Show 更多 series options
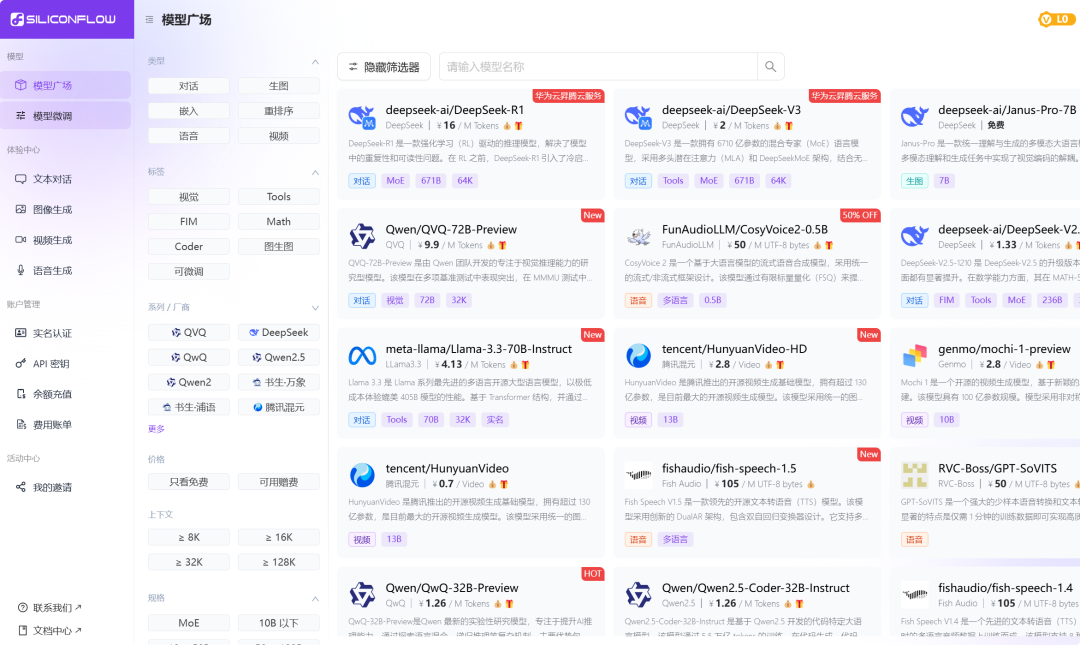Image resolution: width=1080 pixels, height=645 pixels. pyautogui.click(x=156, y=429)
